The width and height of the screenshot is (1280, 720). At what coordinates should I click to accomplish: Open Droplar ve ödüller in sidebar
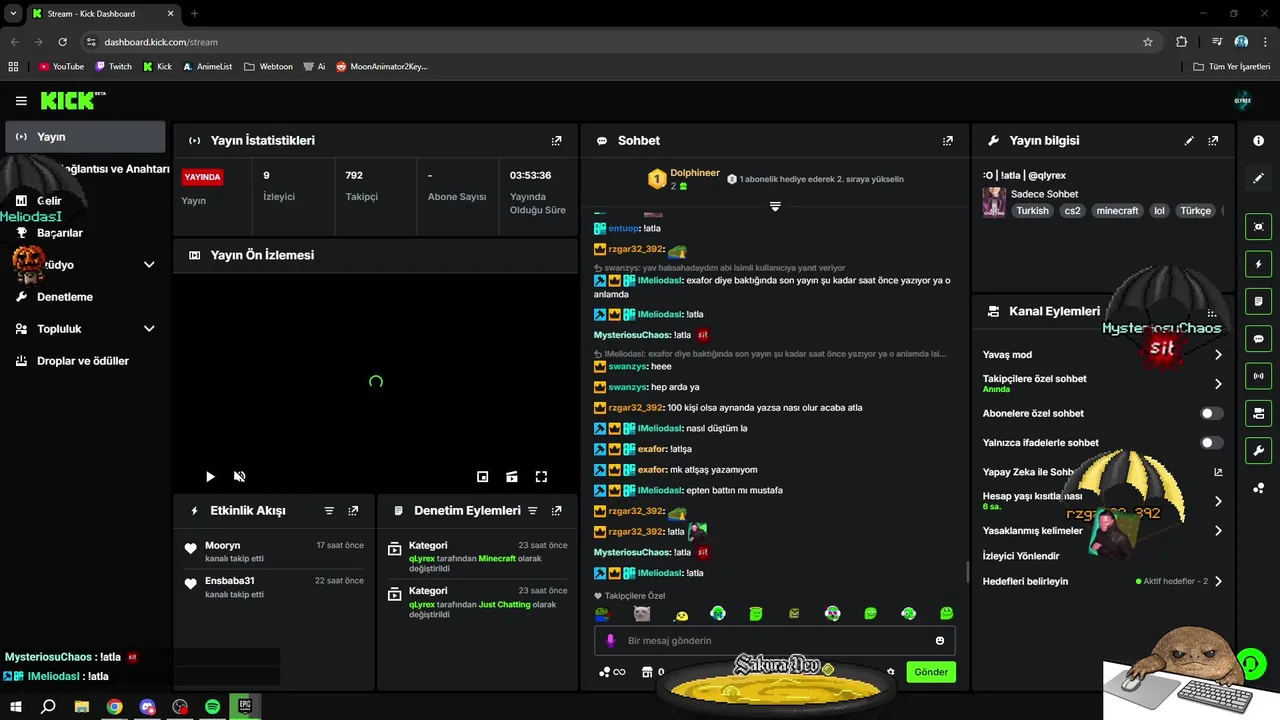click(x=85, y=361)
